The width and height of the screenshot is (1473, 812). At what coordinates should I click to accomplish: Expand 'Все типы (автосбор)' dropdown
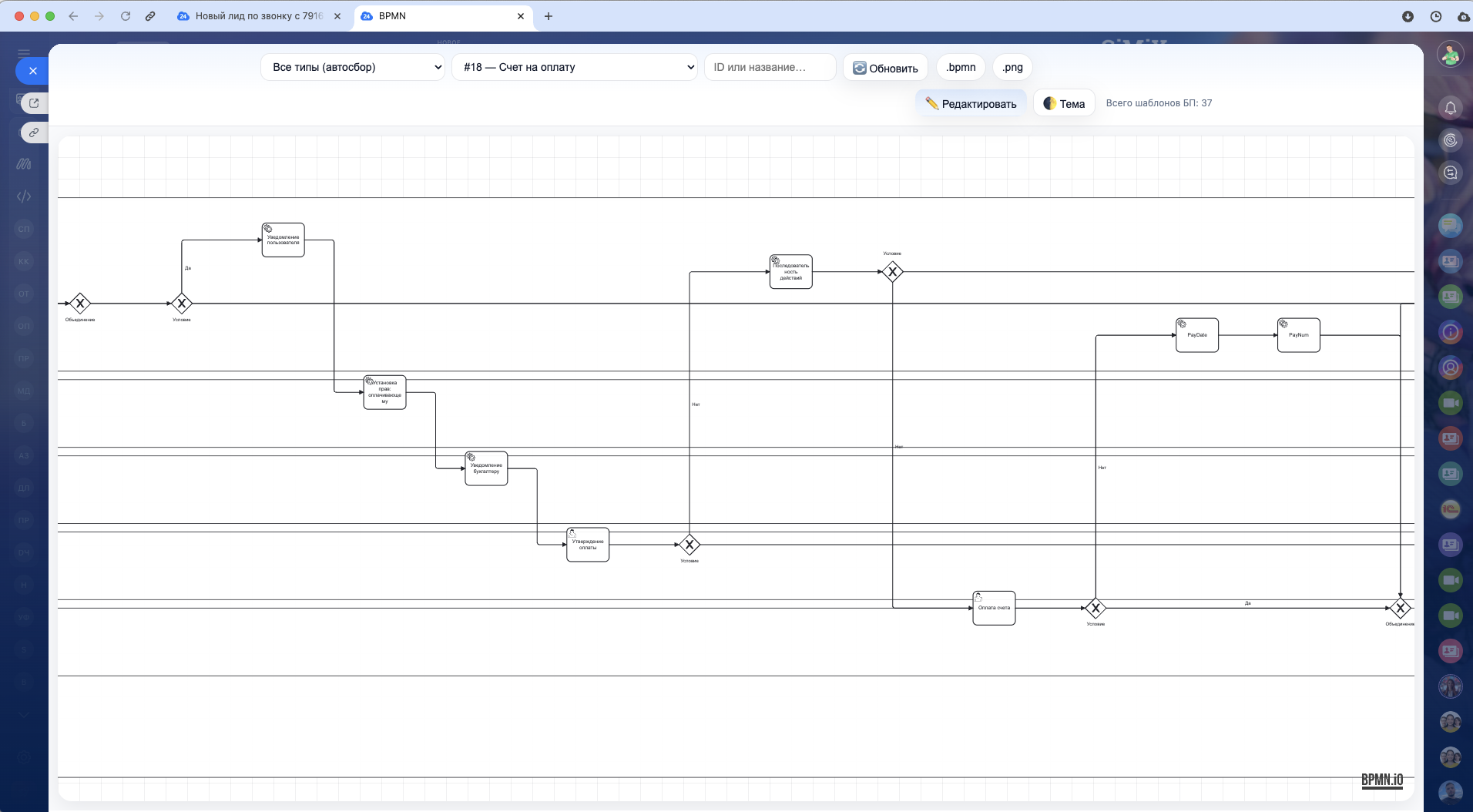pyautogui.click(x=353, y=67)
